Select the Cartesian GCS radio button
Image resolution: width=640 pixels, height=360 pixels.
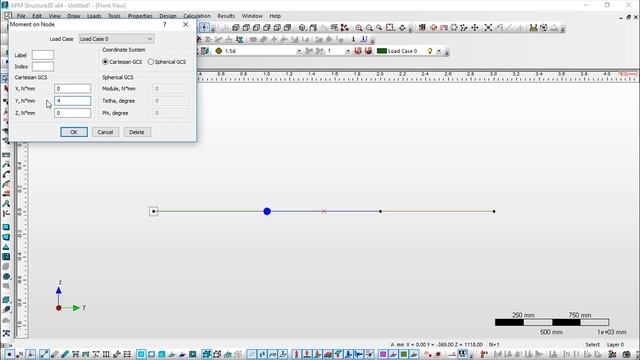point(106,62)
